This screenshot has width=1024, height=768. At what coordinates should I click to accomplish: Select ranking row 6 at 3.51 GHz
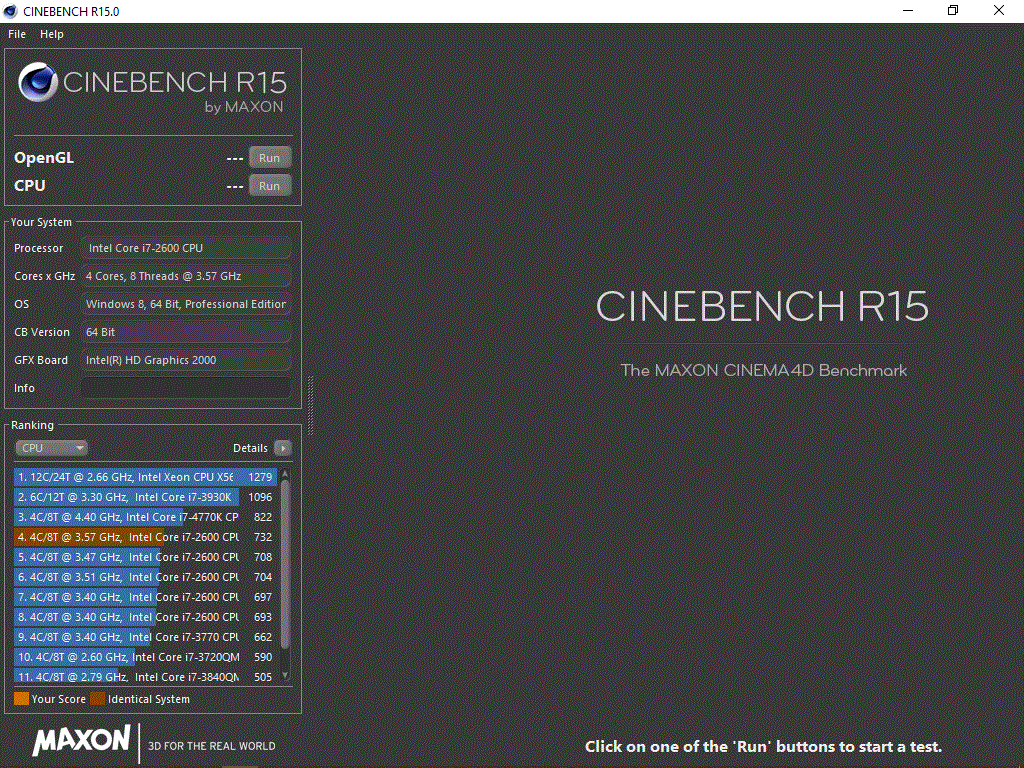click(x=146, y=577)
